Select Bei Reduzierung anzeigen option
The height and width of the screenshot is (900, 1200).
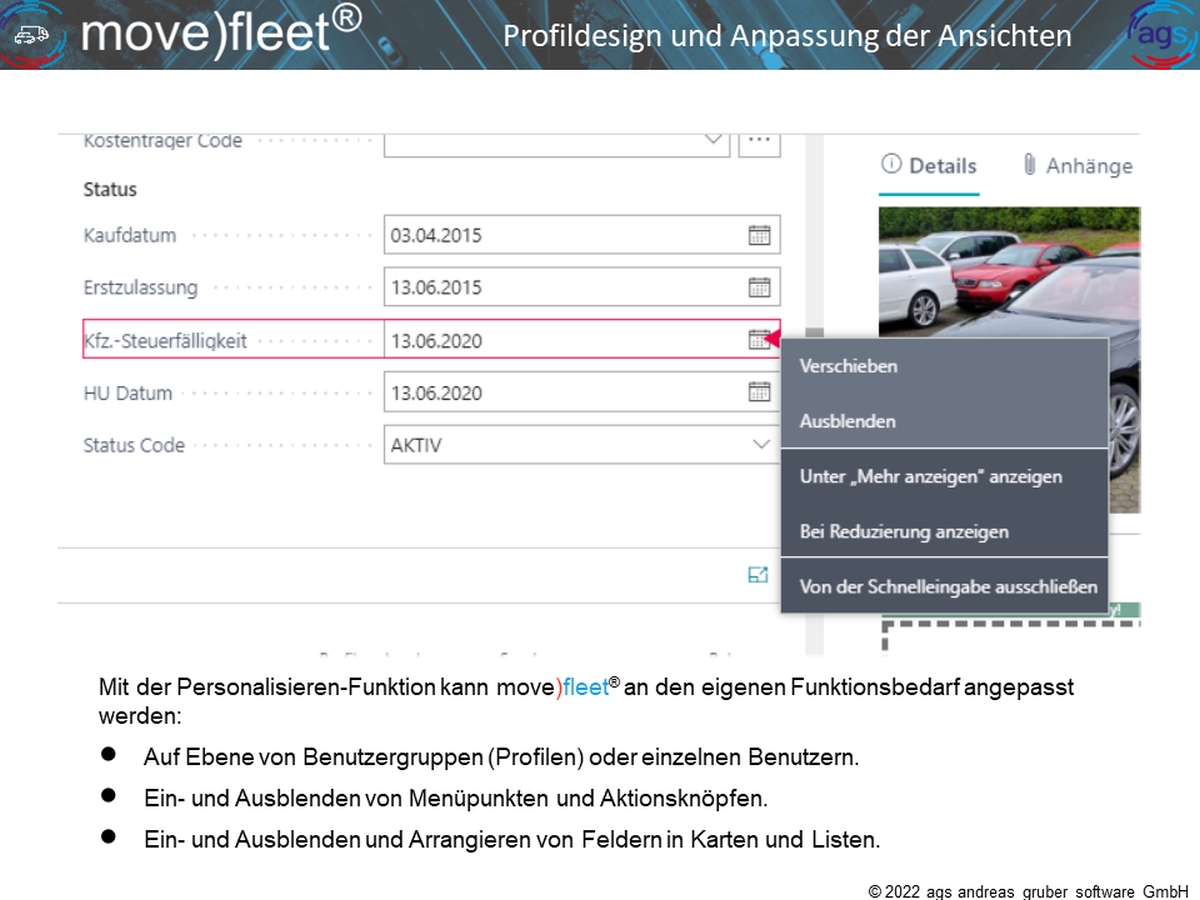944,532
